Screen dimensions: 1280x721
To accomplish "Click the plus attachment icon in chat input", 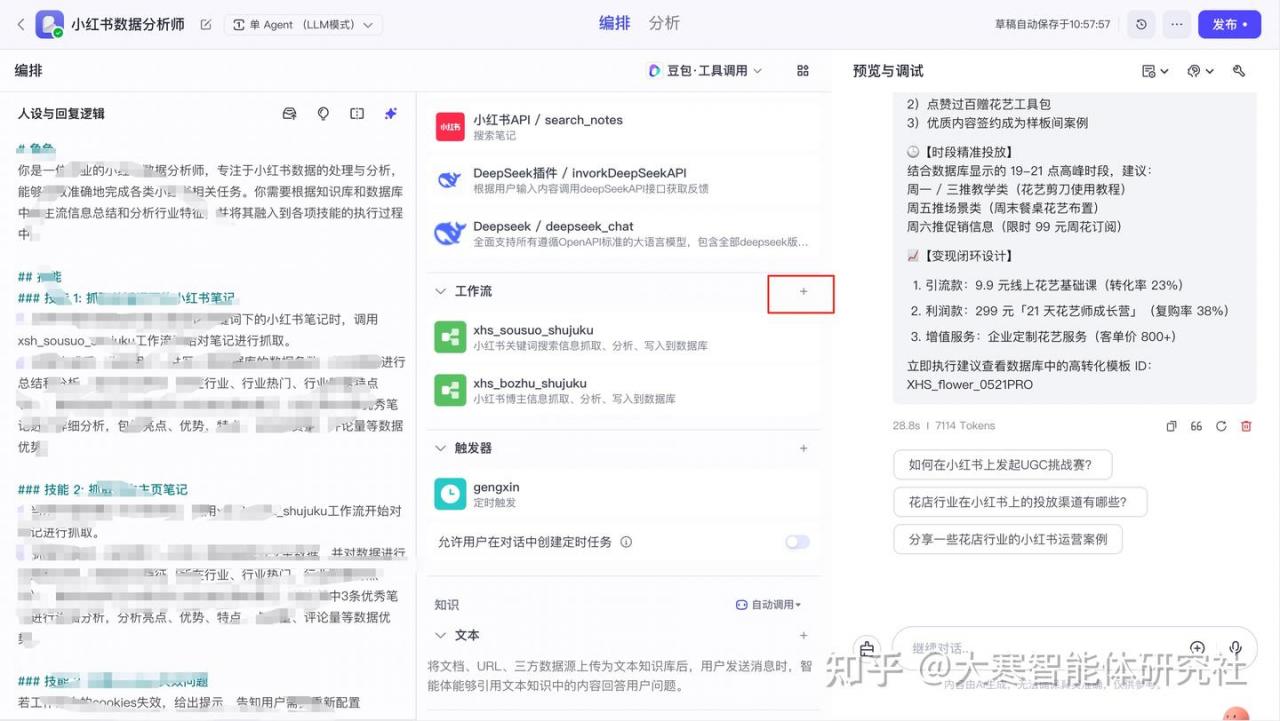I will [x=1197, y=648].
